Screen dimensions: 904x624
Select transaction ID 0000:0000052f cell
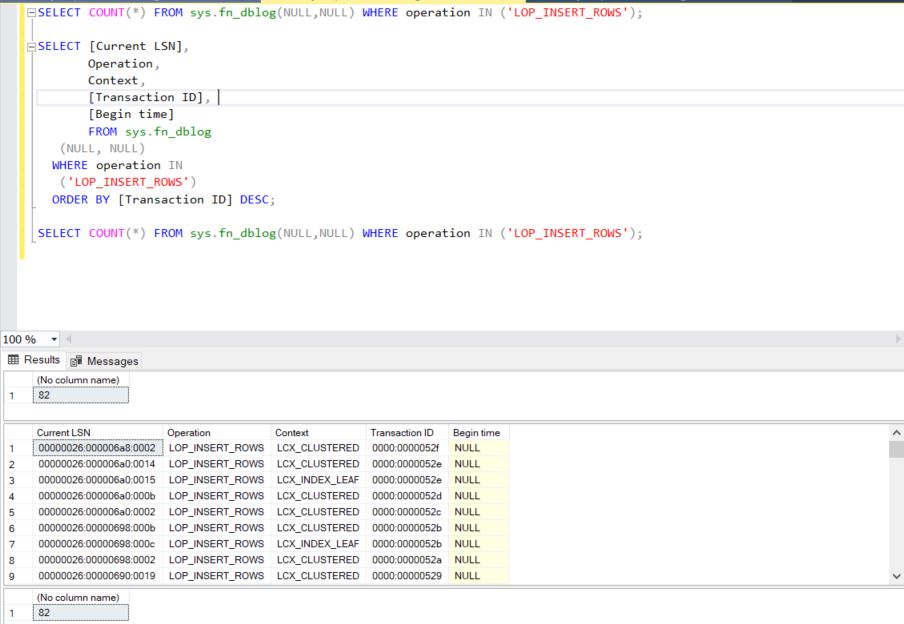408,448
